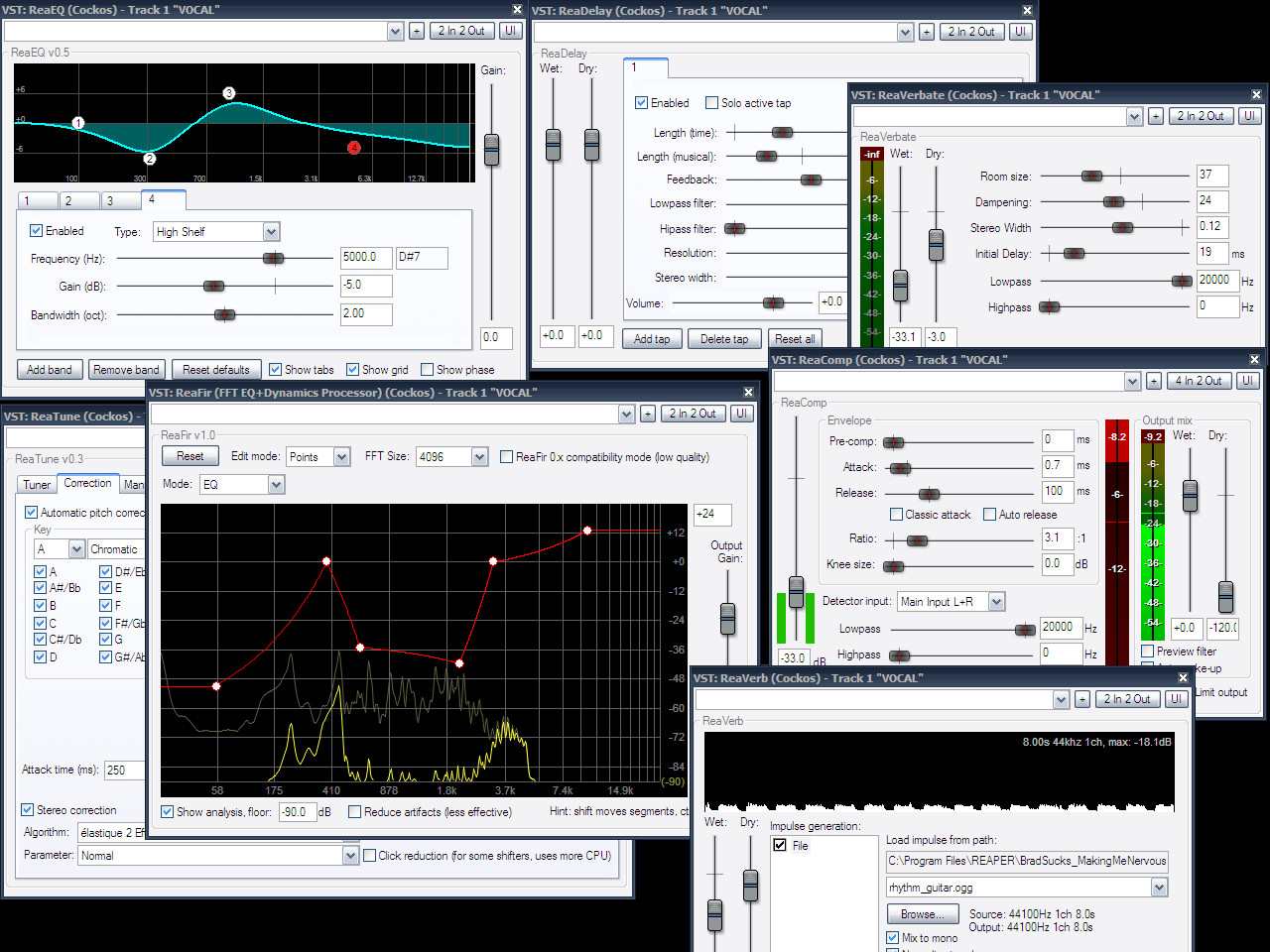The image size is (1270, 952).
Task: Click the ReaTune Attack time field 250
Action: click(x=124, y=770)
